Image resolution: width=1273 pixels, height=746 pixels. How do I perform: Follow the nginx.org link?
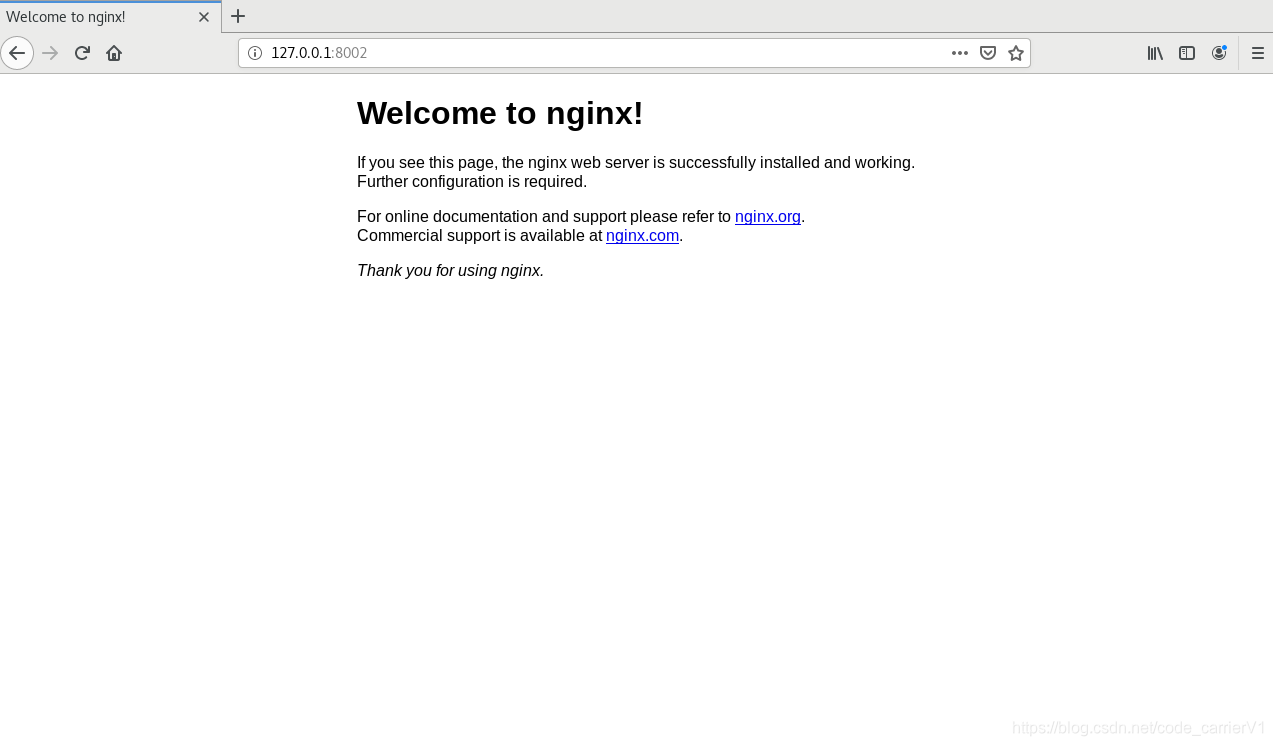[x=768, y=216]
